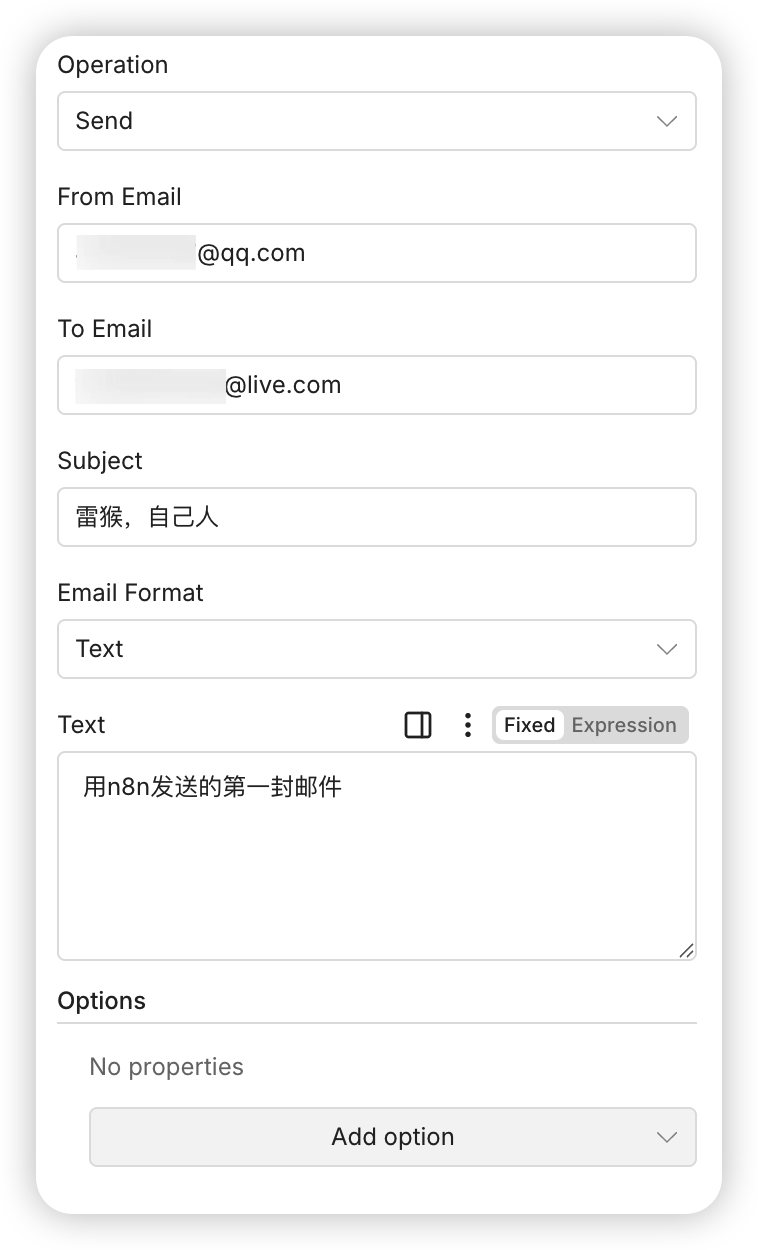The image size is (758, 1250).
Task: Click the No properties placeholder text
Action: point(167,1067)
